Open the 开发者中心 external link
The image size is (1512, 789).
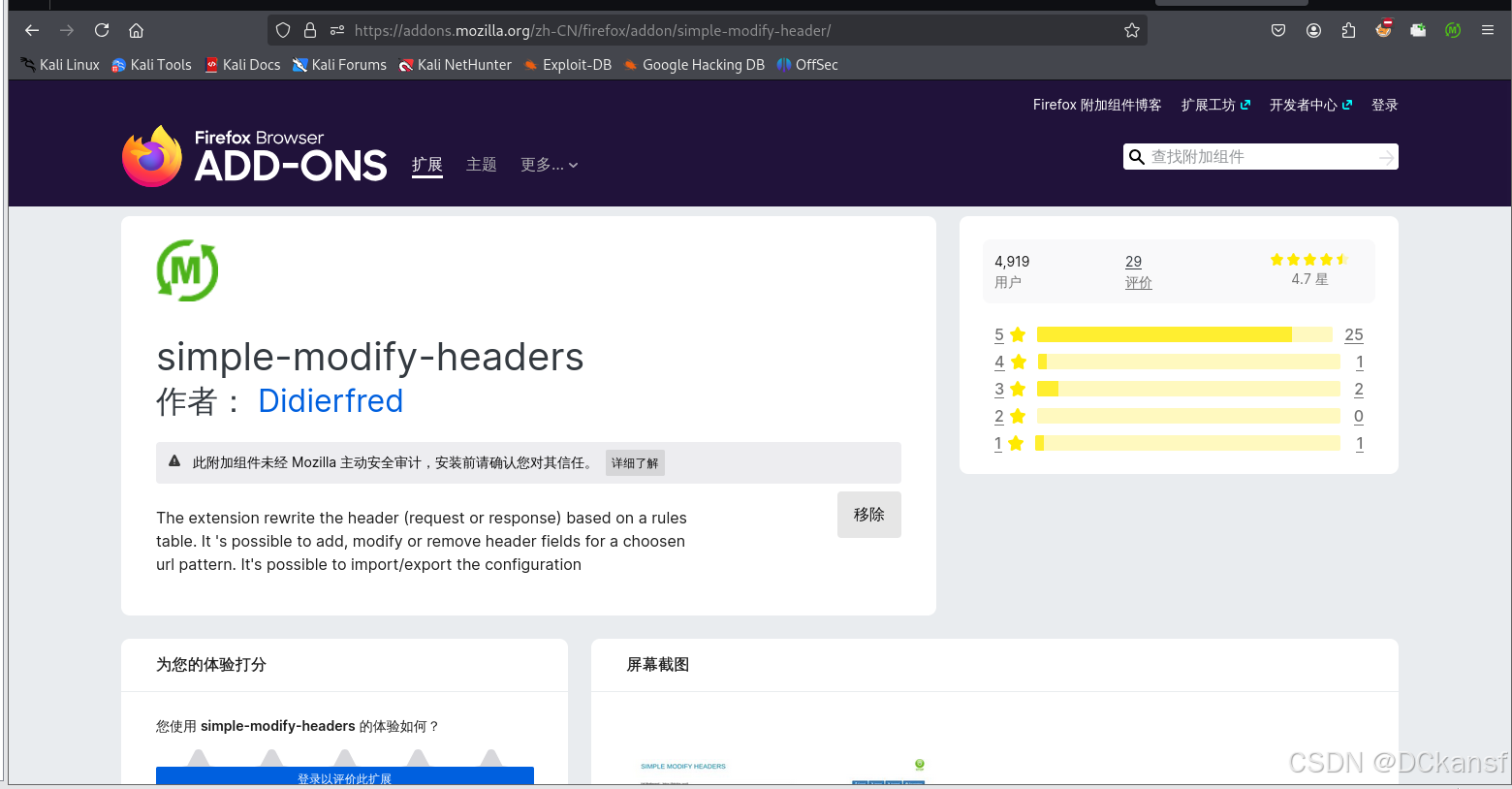coord(1310,105)
